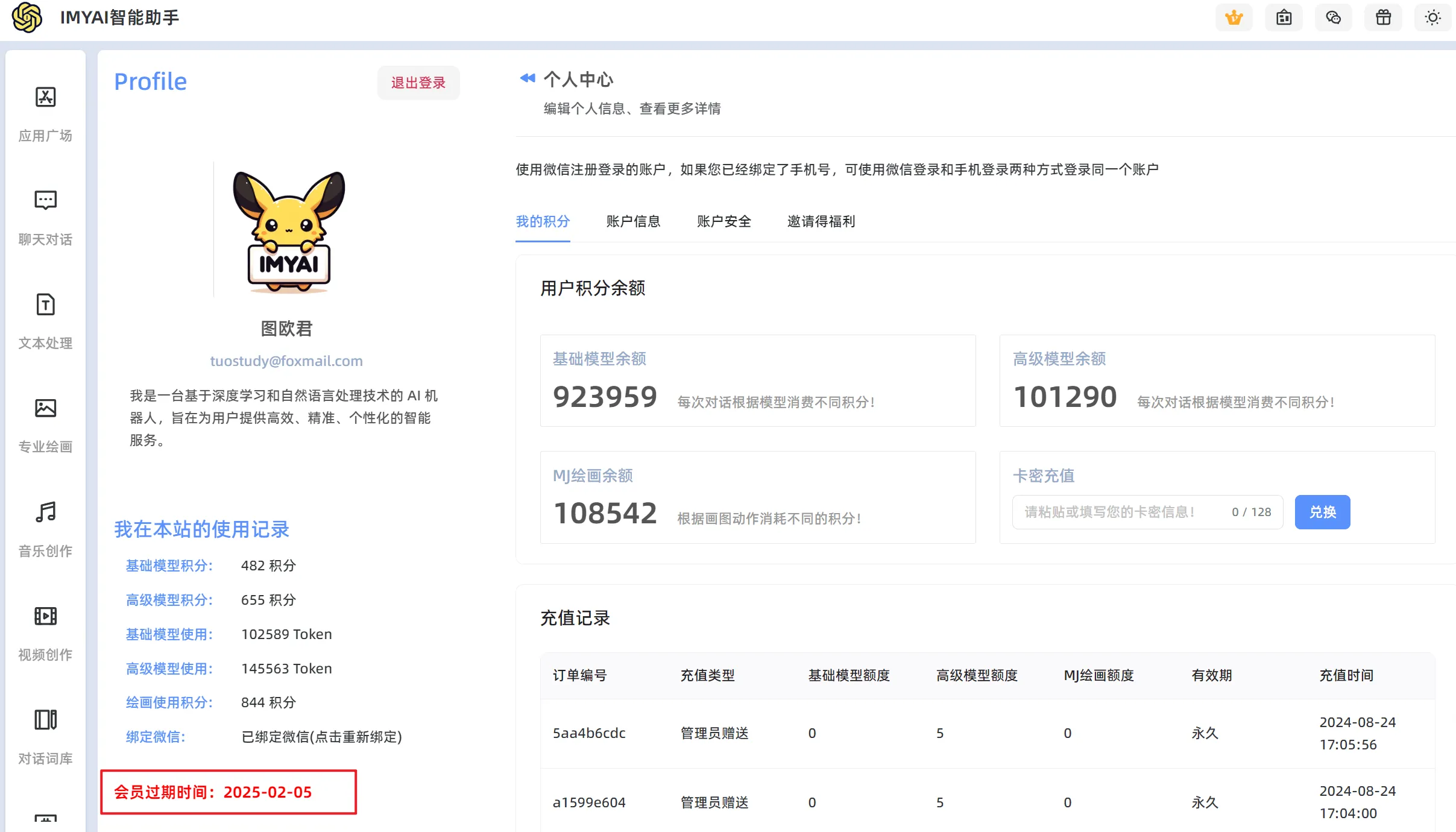Click the 基础模型余额 label
1456x832 pixels.
click(599, 359)
